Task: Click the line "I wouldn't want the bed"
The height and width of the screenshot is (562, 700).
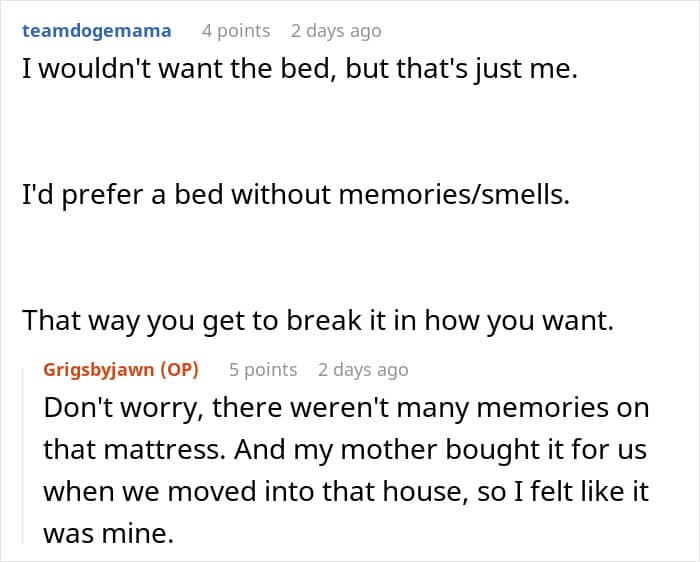Action: [300, 69]
